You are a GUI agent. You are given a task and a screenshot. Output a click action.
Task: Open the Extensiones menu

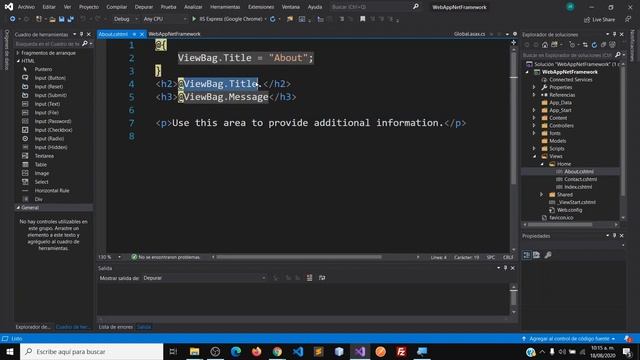261,7
